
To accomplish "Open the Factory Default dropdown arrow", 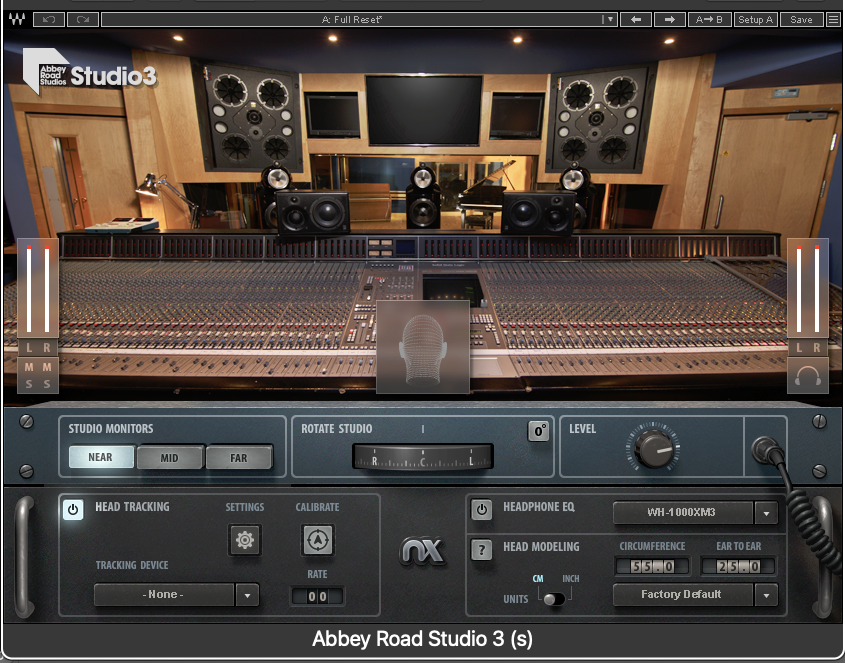I will coord(766,595).
